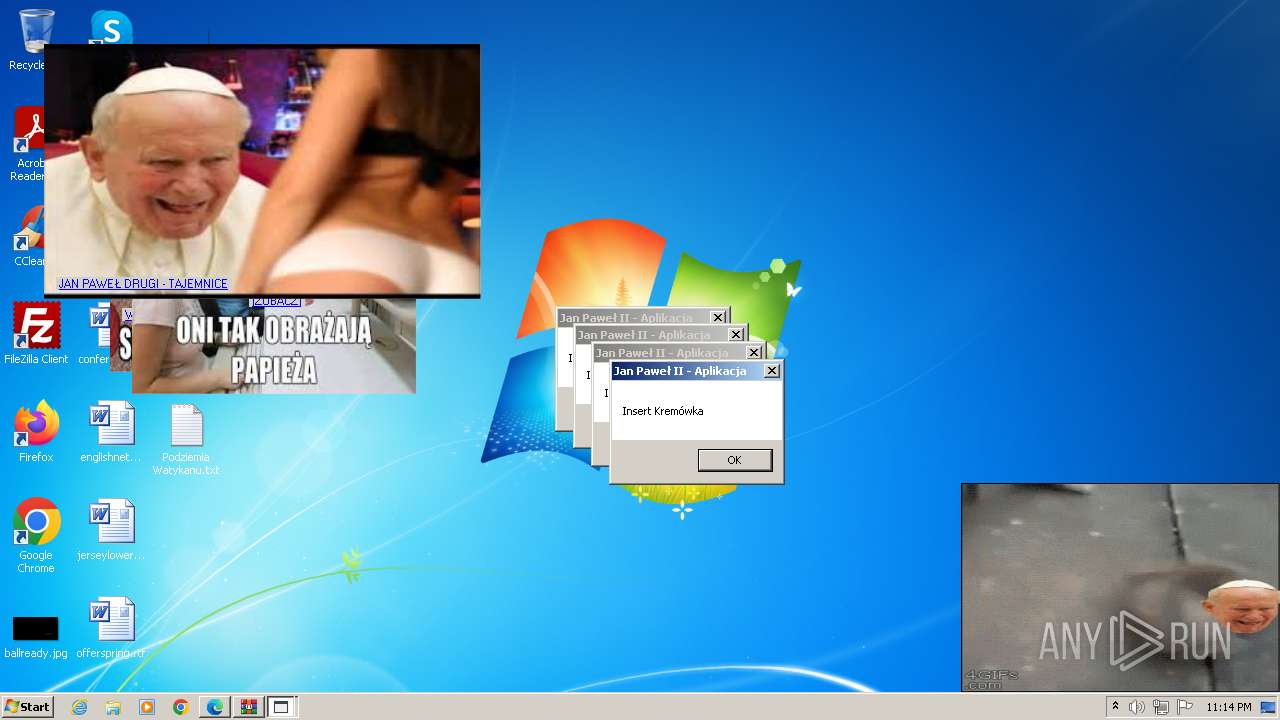Select the offerspring.rtf document icon
This screenshot has width=1280, height=720.
111,628
